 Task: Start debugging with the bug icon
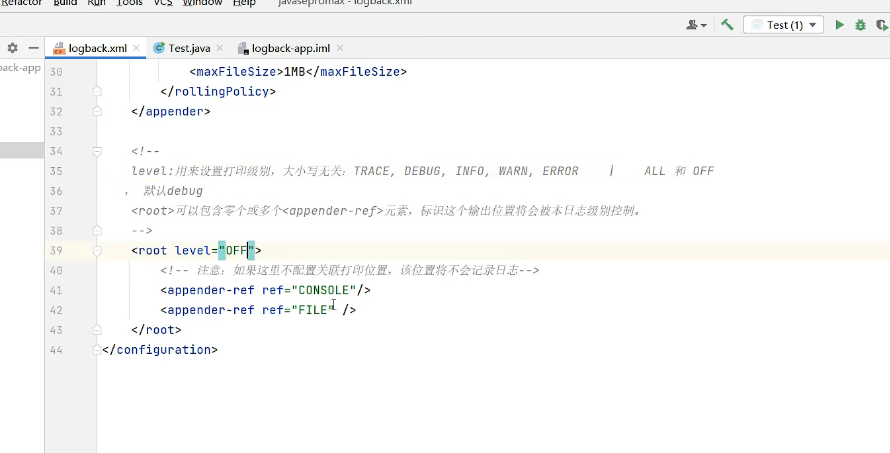(x=860, y=25)
